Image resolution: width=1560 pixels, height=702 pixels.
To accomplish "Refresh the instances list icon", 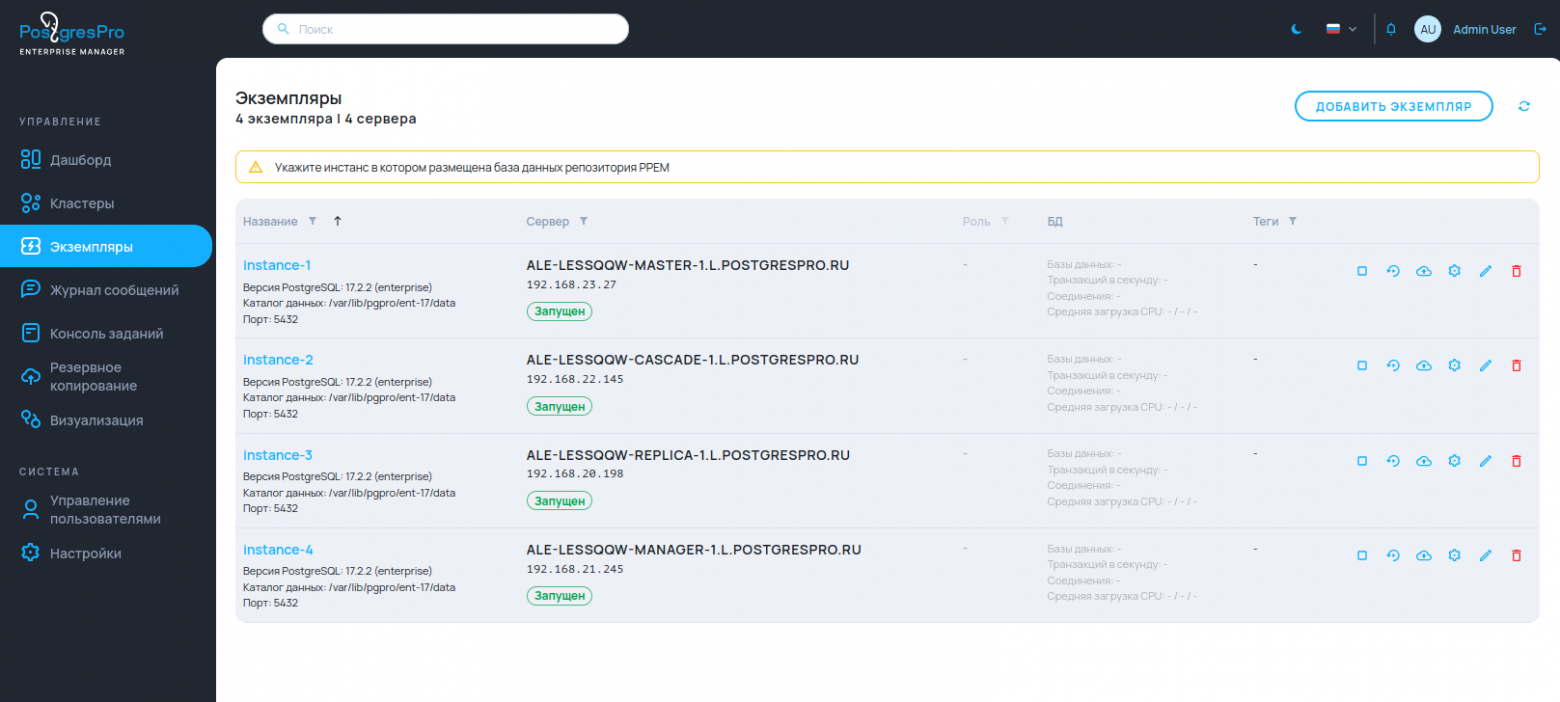I will tap(1524, 106).
